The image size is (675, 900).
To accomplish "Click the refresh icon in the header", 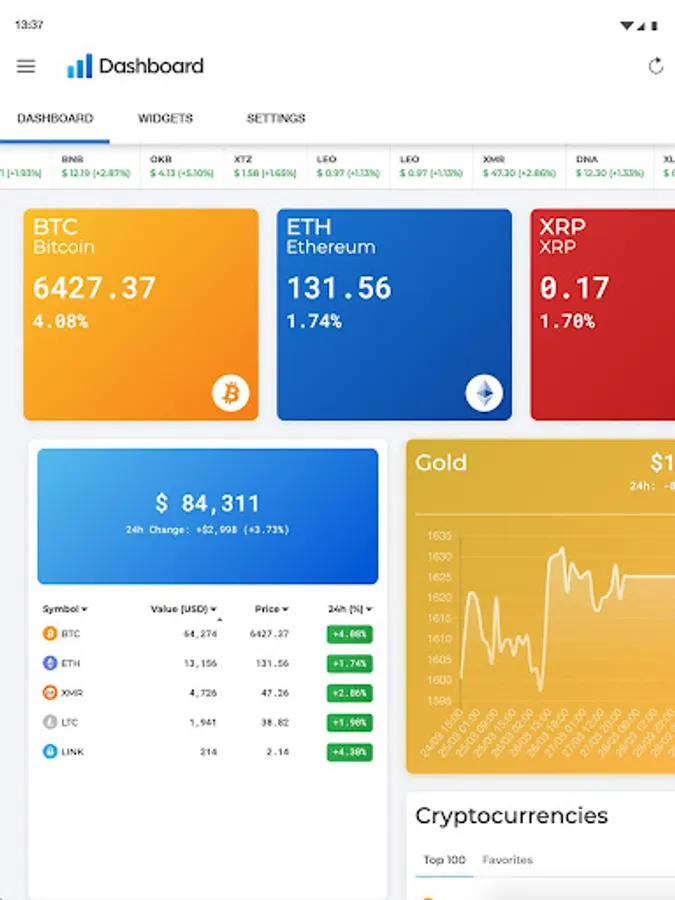I will (x=656, y=67).
